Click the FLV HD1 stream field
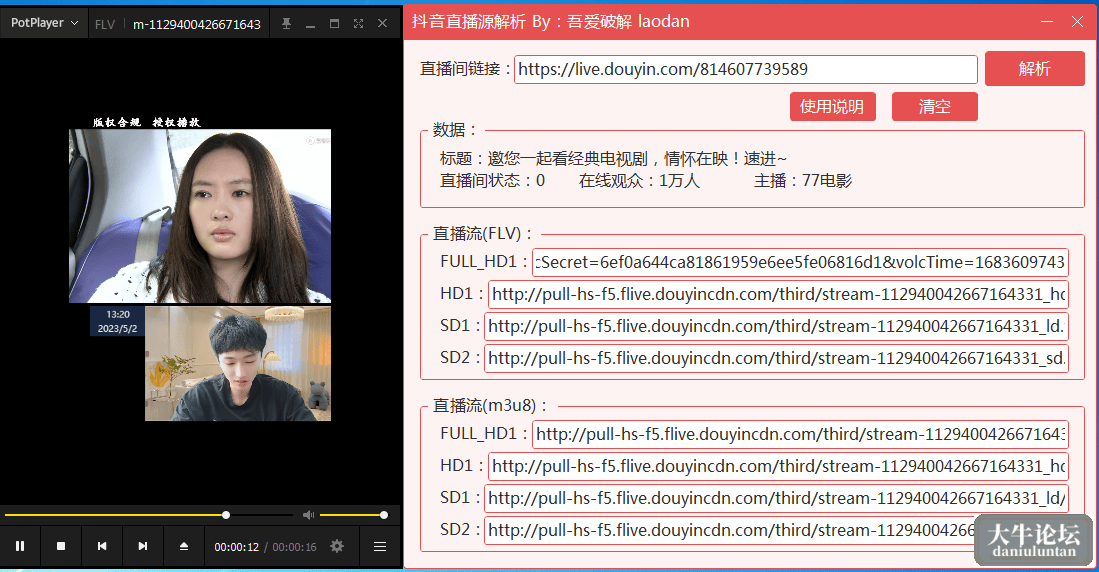Image resolution: width=1099 pixels, height=572 pixels. click(779, 294)
